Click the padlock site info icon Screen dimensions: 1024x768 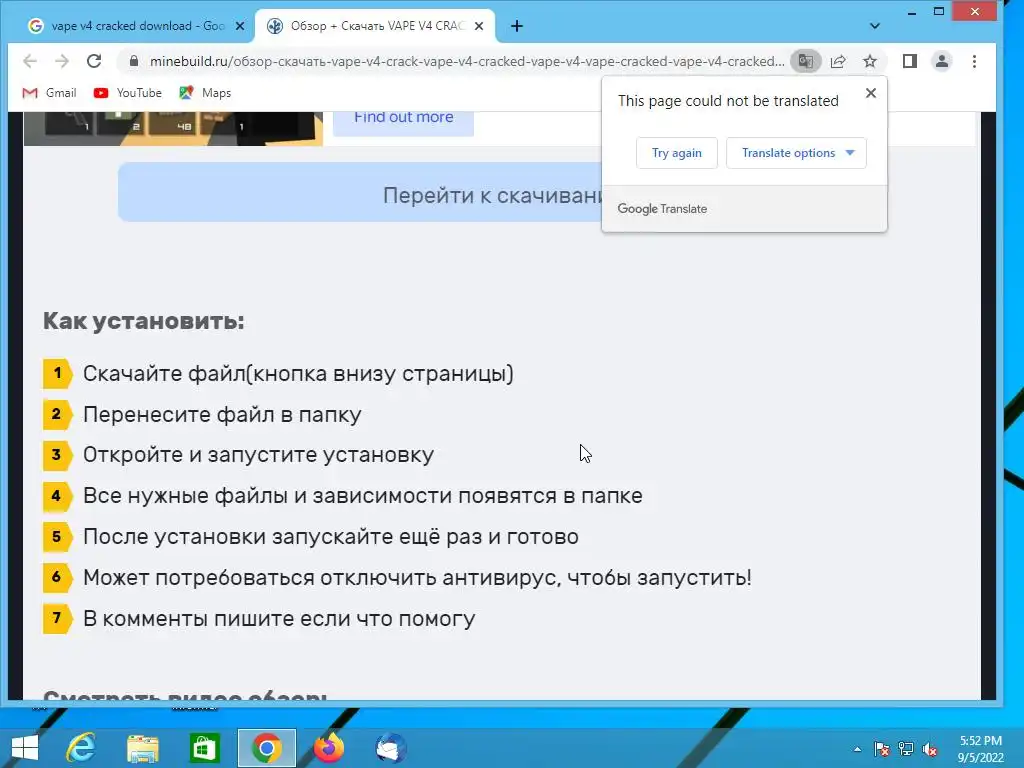[x=134, y=61]
